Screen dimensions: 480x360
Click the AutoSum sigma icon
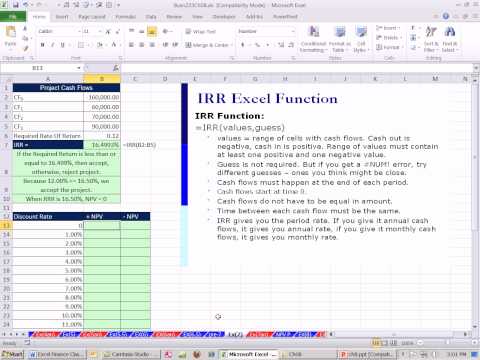(x=413, y=28)
